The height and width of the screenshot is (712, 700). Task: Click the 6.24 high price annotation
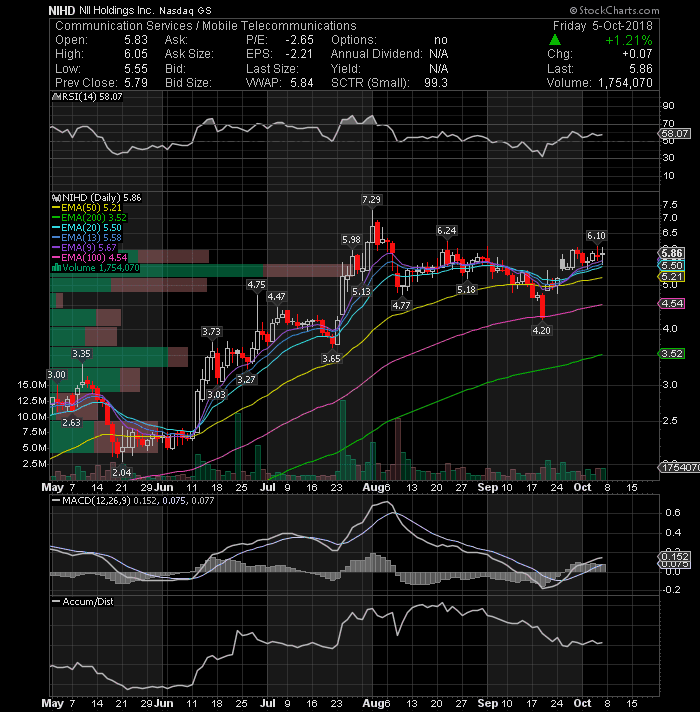[x=447, y=231]
